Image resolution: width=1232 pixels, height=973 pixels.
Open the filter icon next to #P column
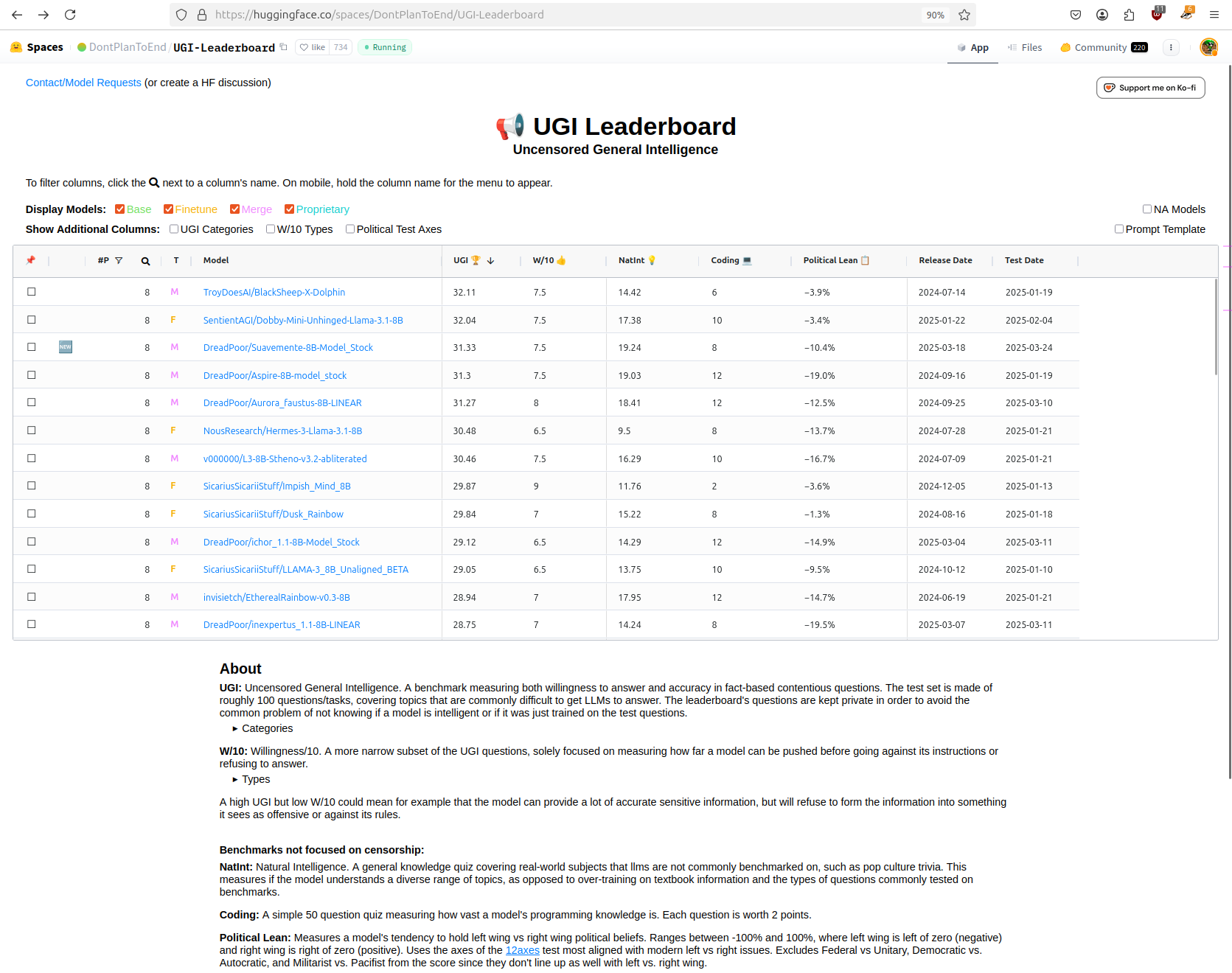point(119,260)
